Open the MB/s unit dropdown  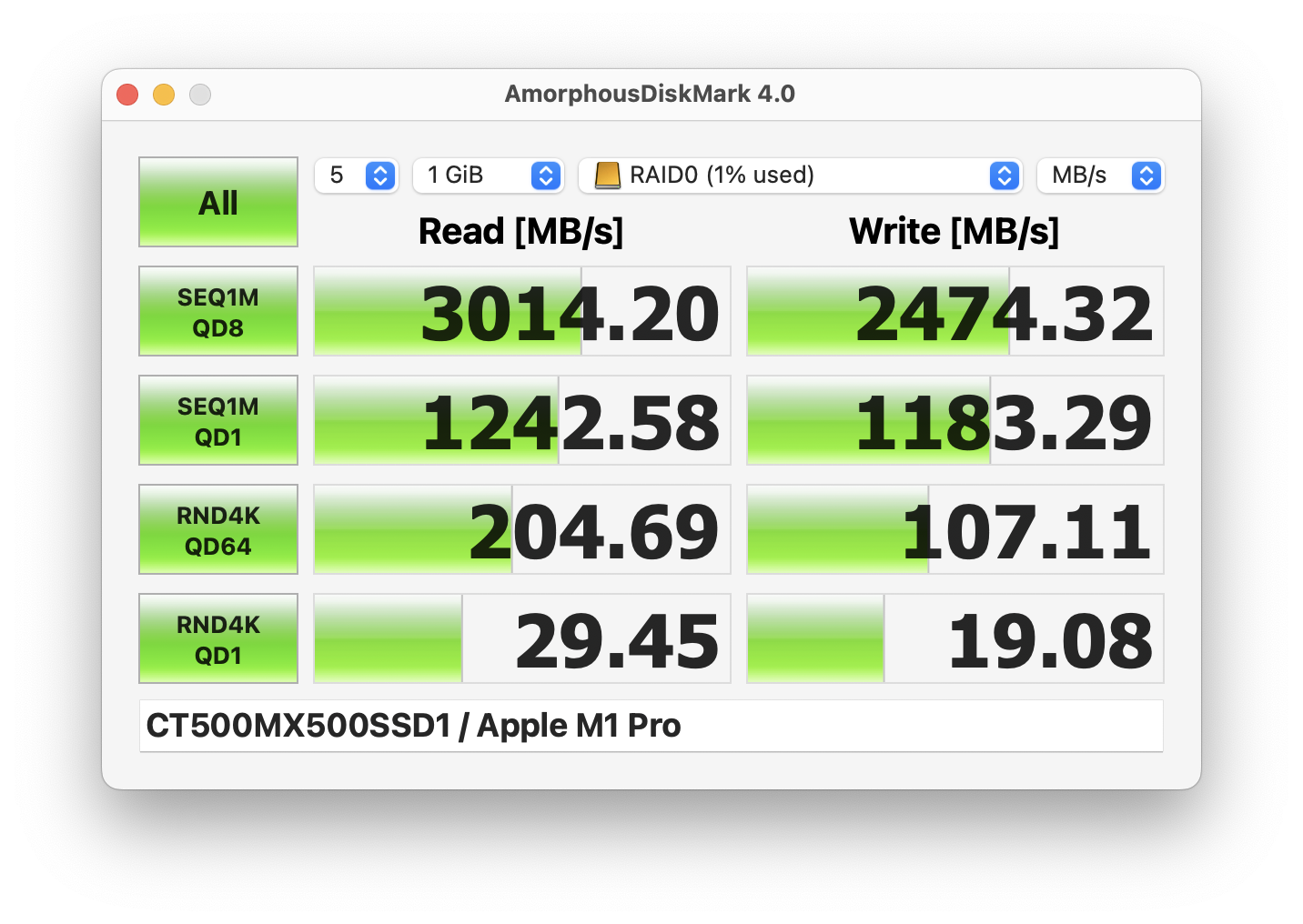point(1101,176)
